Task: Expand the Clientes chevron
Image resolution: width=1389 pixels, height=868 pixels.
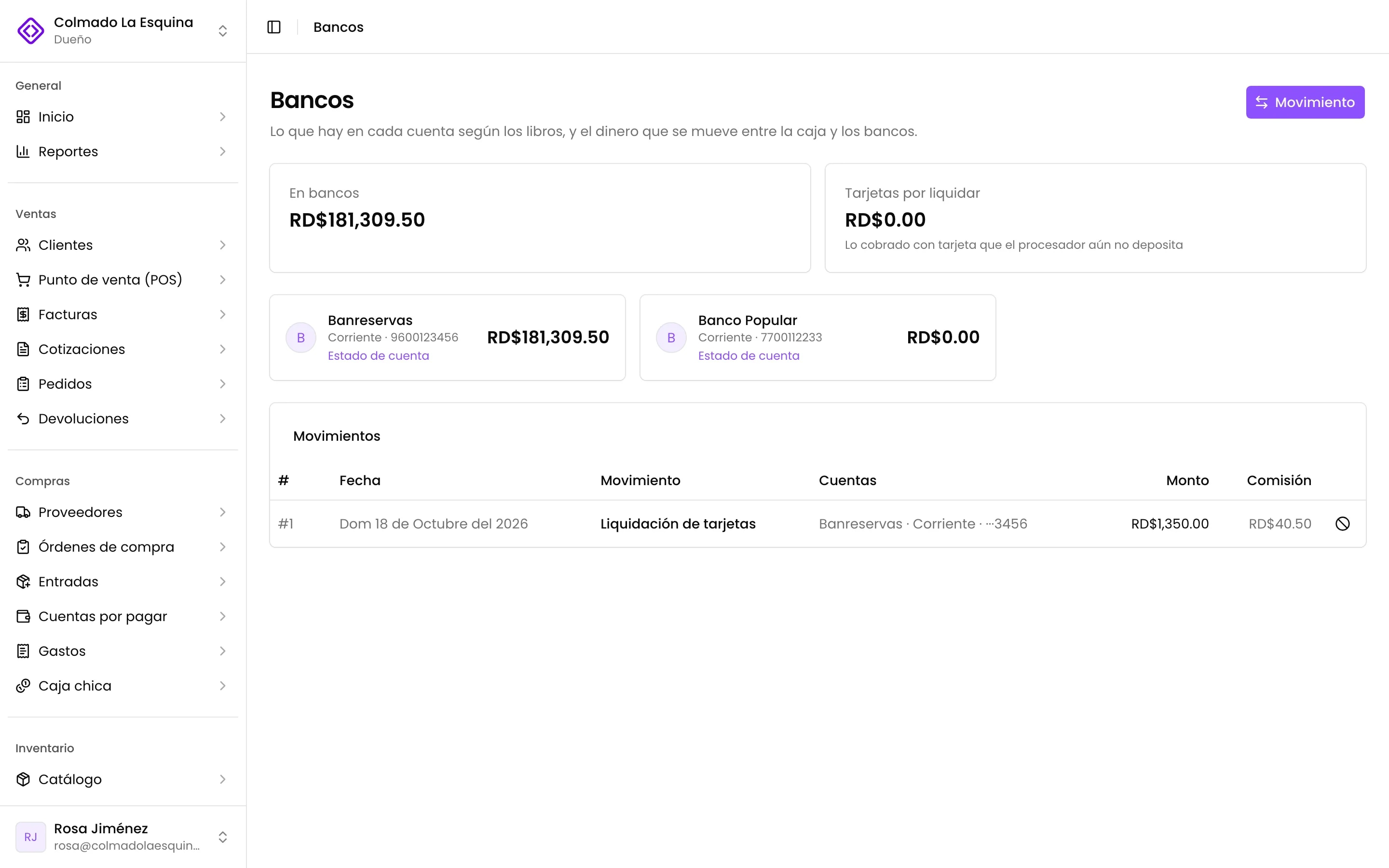Action: pos(223,245)
